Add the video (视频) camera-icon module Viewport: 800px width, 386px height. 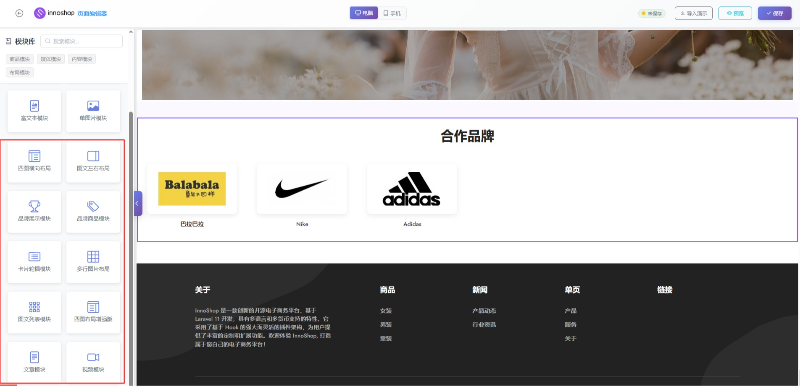pos(93,362)
